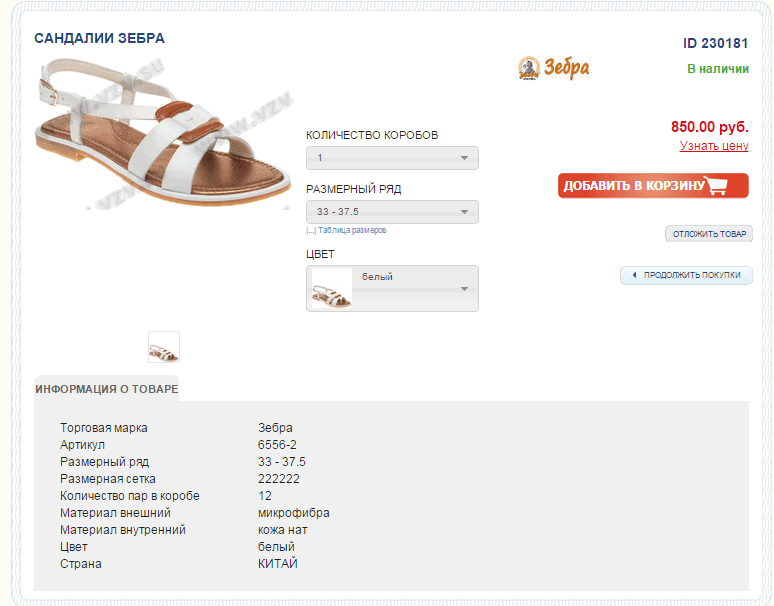Click the left arrow icon beside Продолжить покупки
The width and height of the screenshot is (774, 606).
pos(633,275)
